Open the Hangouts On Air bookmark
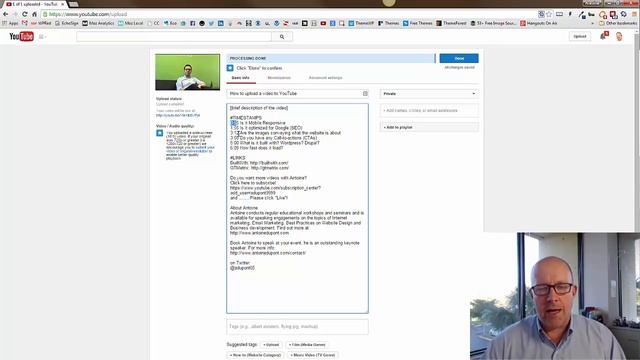640x360 pixels. (x=538, y=23)
